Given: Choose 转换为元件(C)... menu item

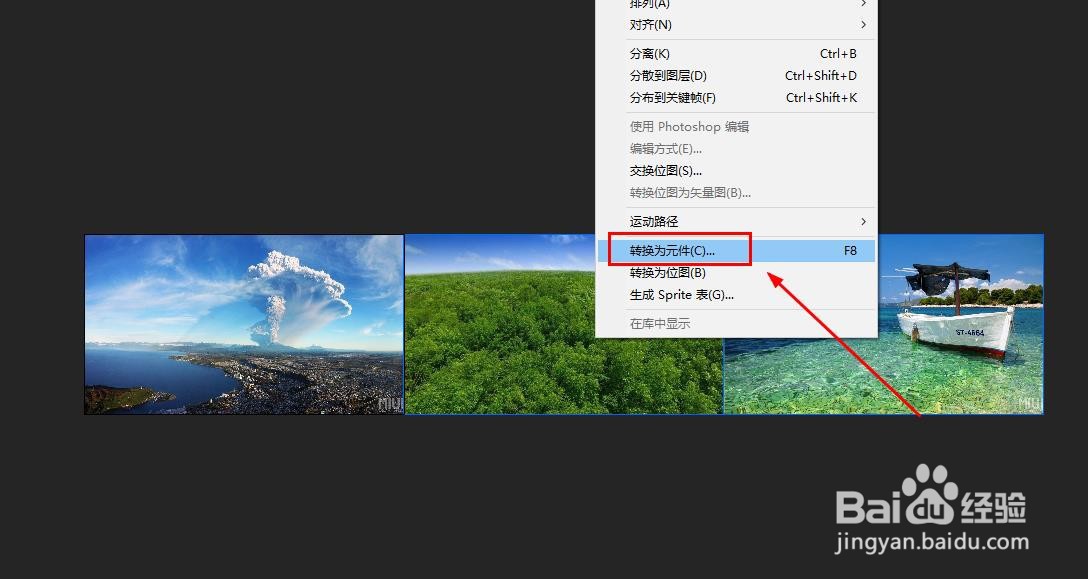Looking at the screenshot, I should click(736, 251).
